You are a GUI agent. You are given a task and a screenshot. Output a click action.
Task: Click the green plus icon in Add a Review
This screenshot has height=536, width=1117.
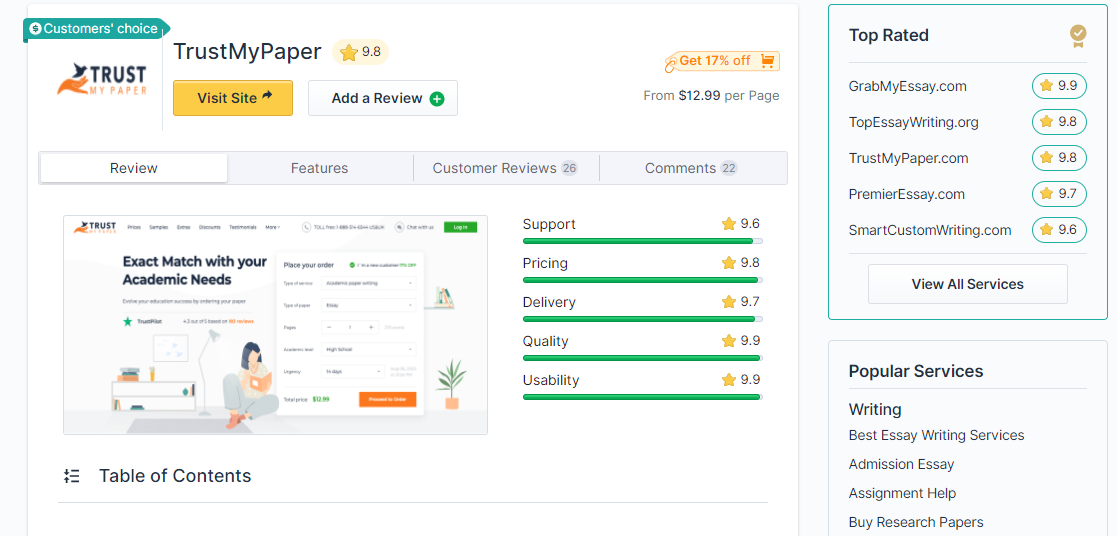click(x=437, y=99)
